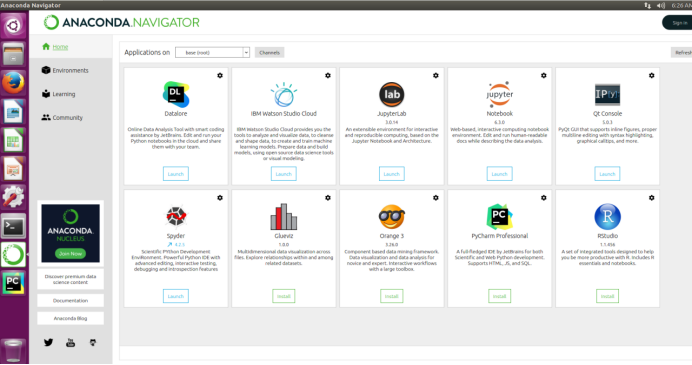Launch IBM Watson Studio Cloud
Screen dimensions: 692x365
tap(284, 174)
